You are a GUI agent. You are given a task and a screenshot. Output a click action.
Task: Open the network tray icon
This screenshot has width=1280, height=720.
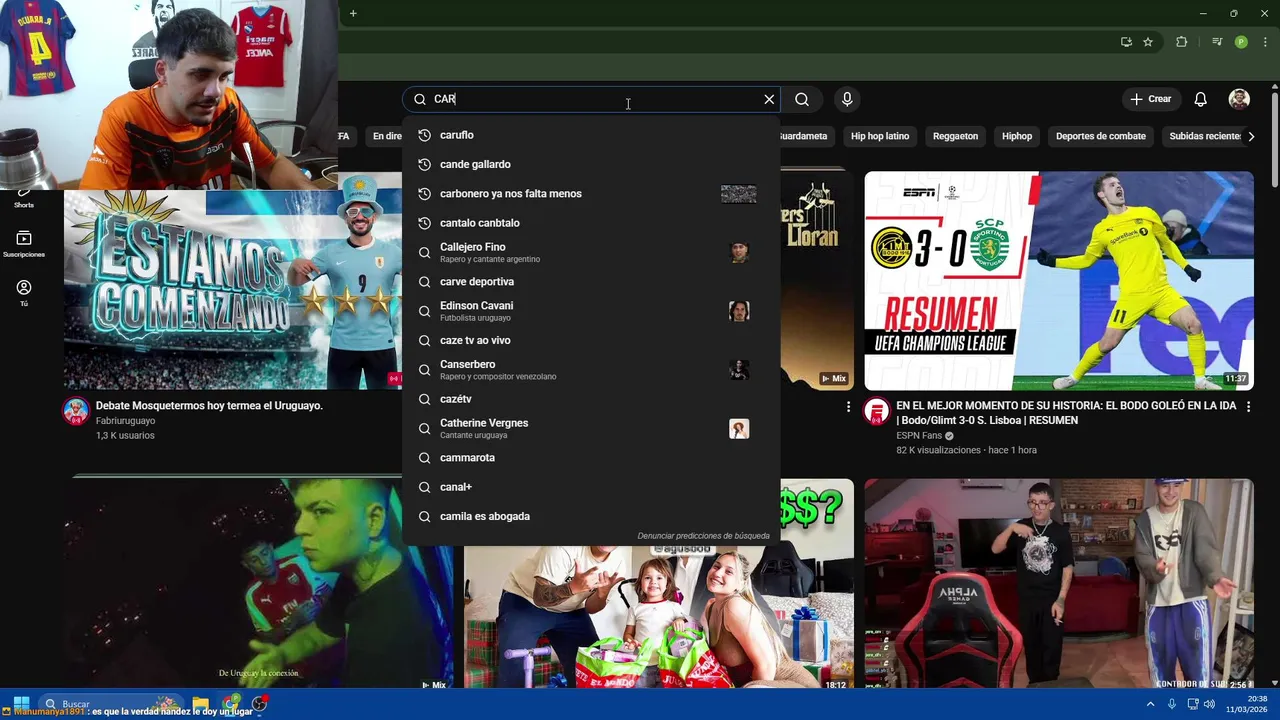[1192, 704]
